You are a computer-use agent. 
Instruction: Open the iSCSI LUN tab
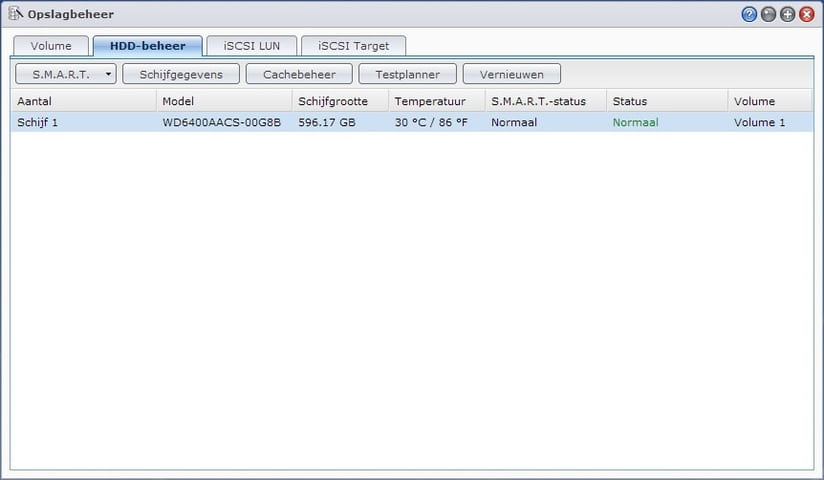pos(251,46)
